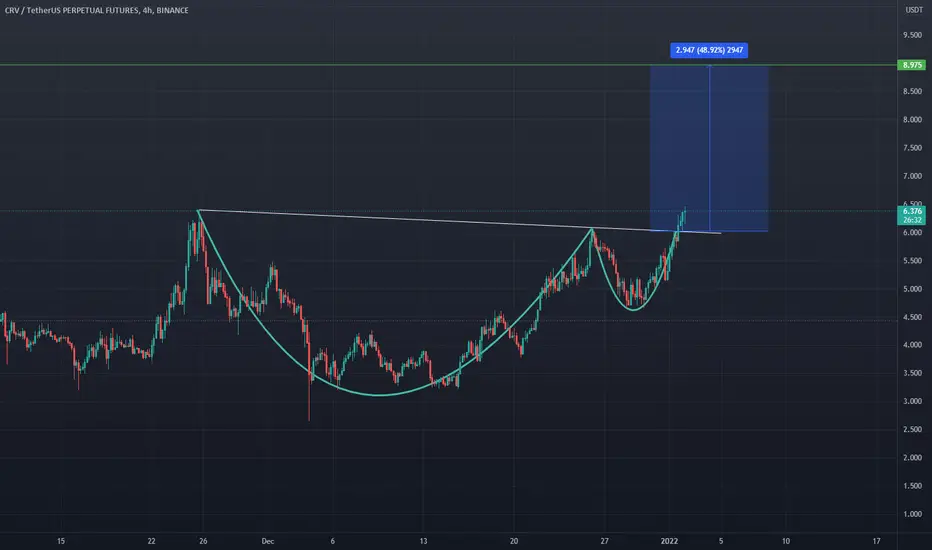Screen dimensions: 932x550
Task: Click the USDT currency label on price axis
Action: point(914,10)
